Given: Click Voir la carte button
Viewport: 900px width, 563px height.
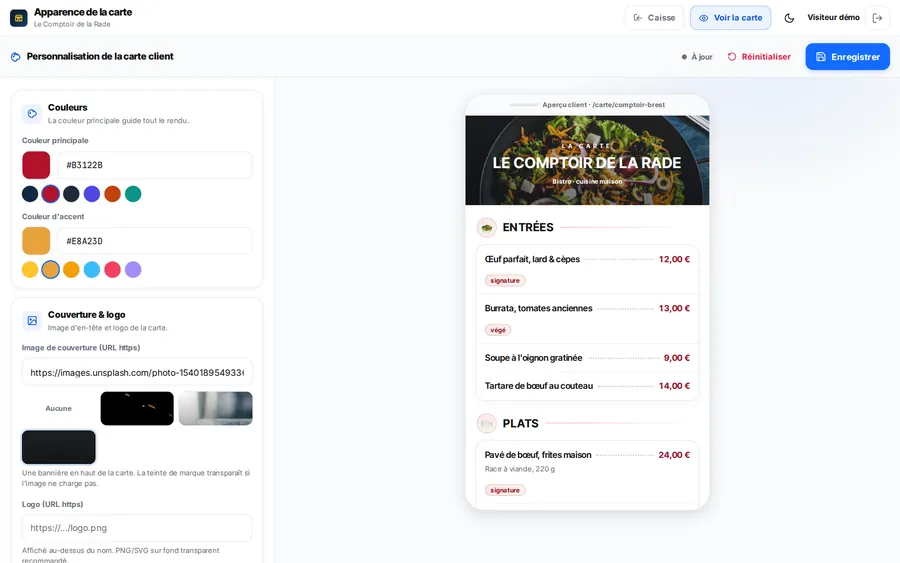Looking at the screenshot, I should [x=730, y=18].
